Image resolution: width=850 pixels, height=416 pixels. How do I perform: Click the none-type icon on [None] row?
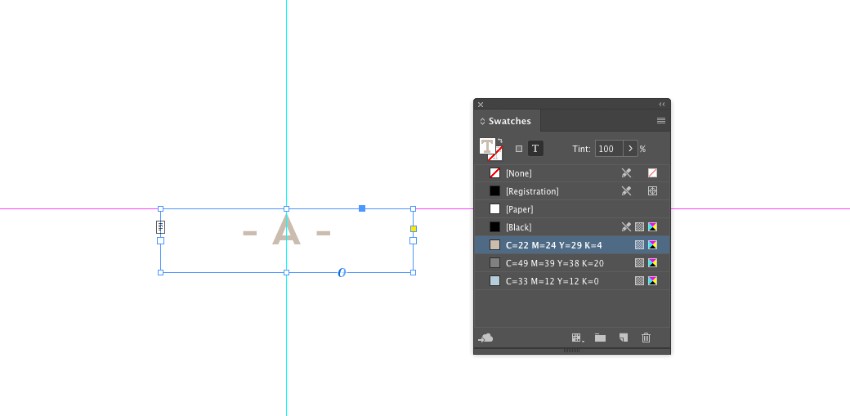652,173
